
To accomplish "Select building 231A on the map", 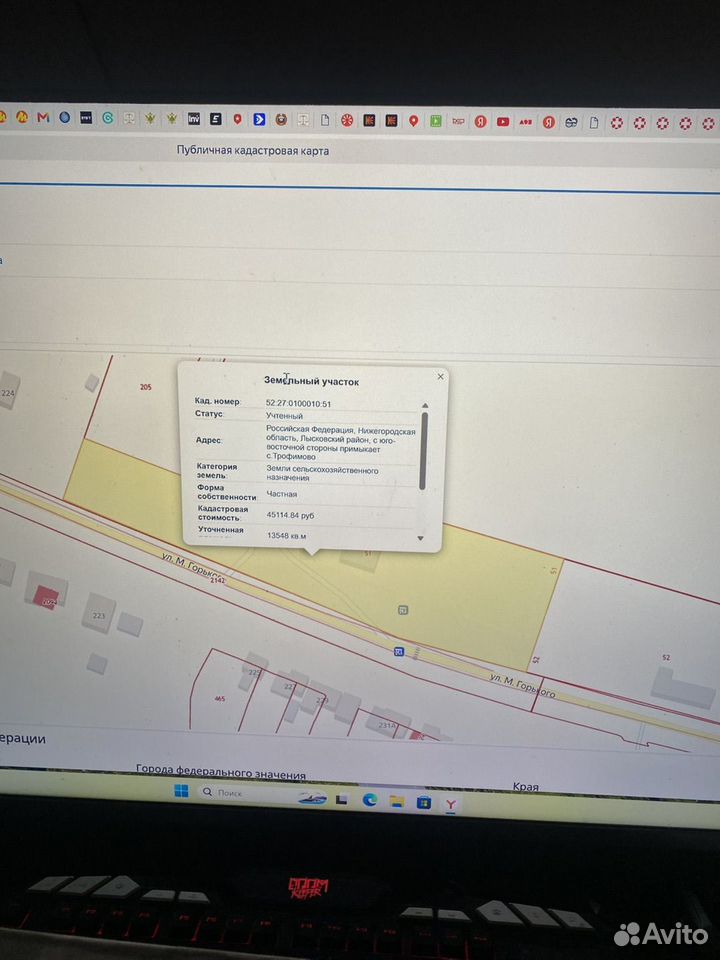I will click(388, 724).
